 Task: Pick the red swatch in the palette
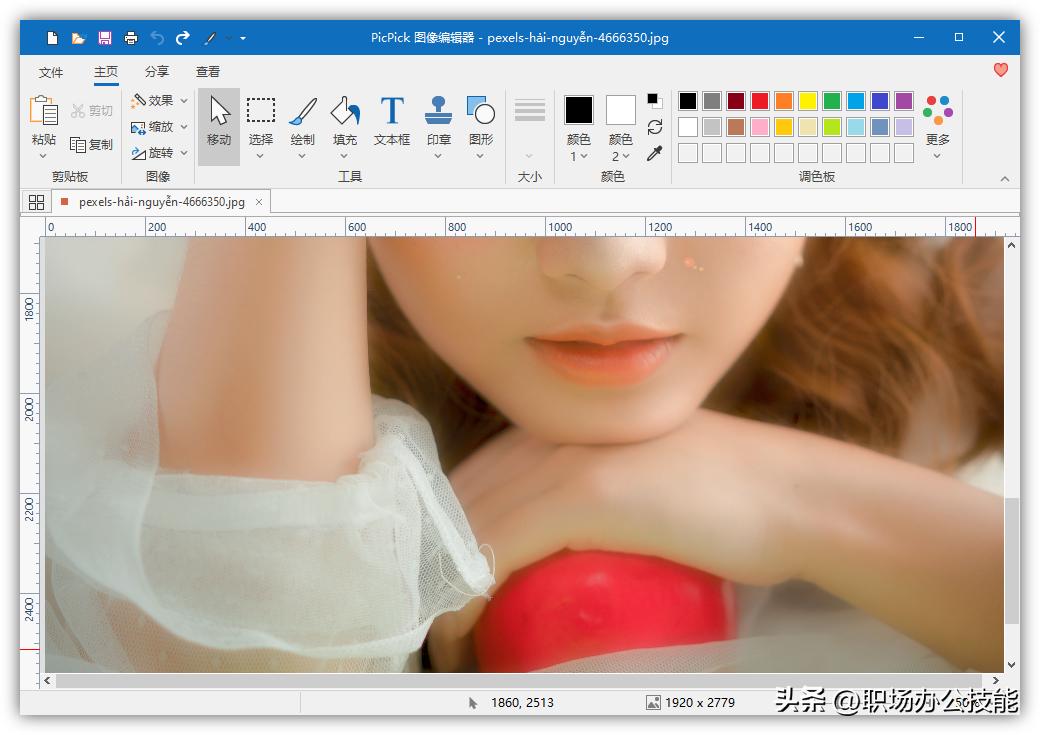coord(760,101)
